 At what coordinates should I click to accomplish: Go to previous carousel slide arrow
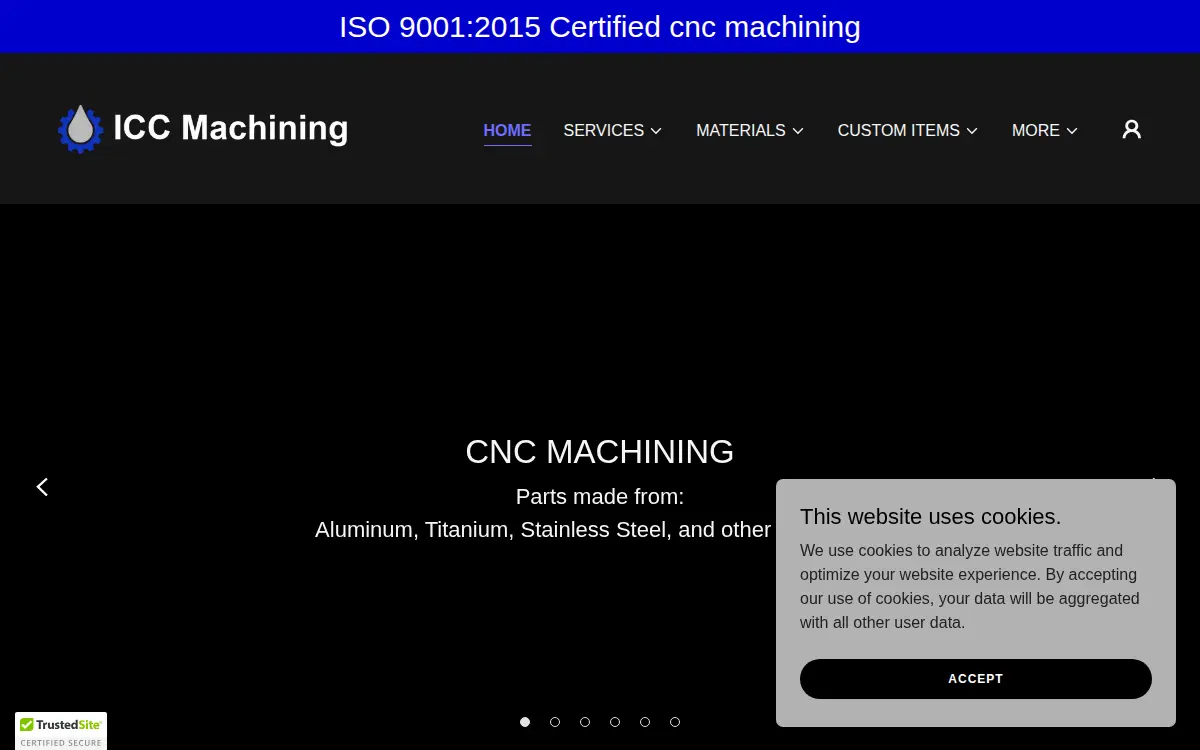click(42, 487)
